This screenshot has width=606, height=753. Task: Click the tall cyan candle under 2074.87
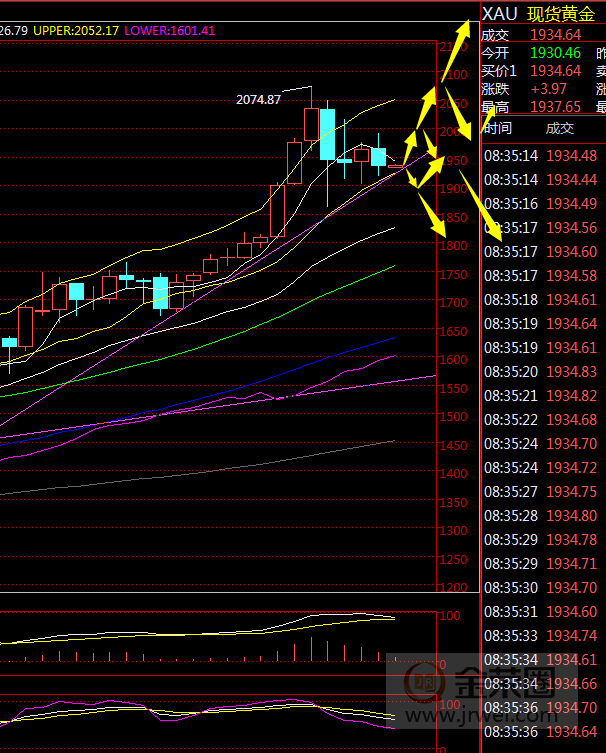tap(327, 134)
